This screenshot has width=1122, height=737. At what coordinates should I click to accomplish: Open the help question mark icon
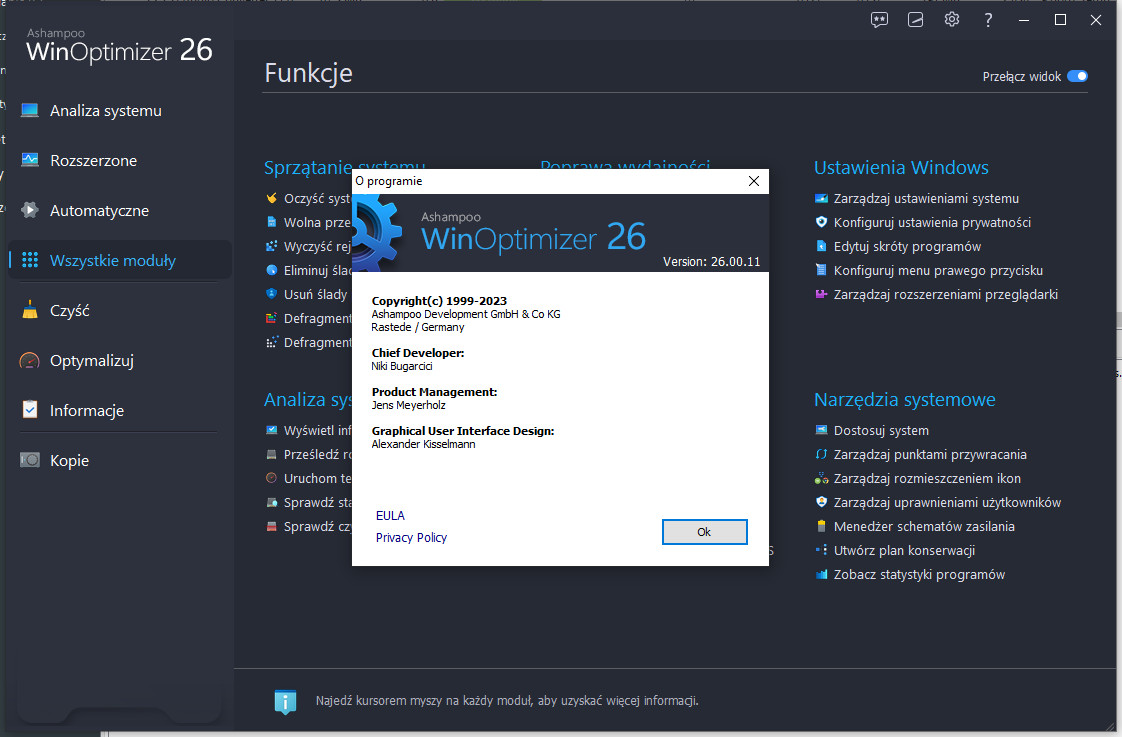click(x=988, y=20)
